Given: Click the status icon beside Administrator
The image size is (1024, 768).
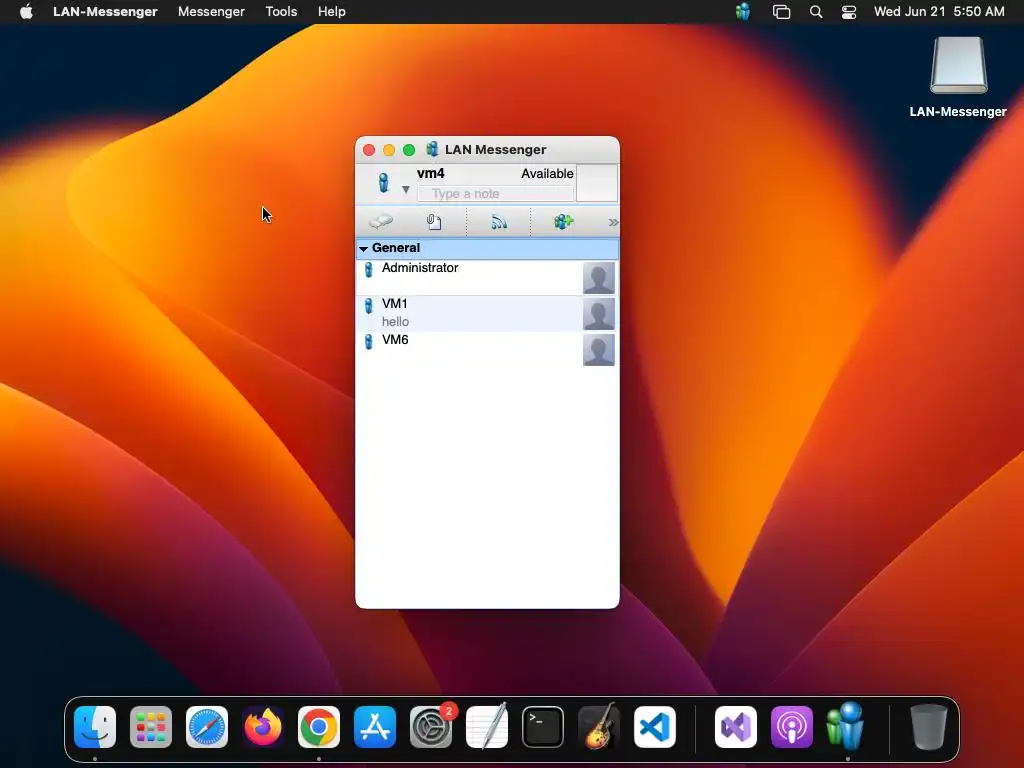Looking at the screenshot, I should [368, 269].
